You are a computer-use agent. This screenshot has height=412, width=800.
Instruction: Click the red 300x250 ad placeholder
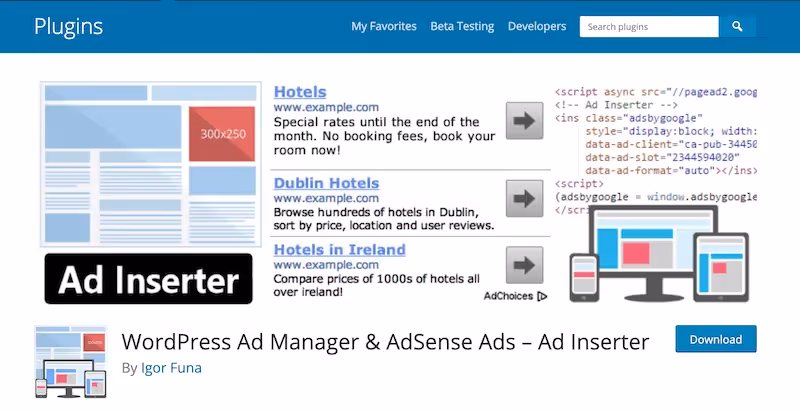pyautogui.click(x=222, y=134)
